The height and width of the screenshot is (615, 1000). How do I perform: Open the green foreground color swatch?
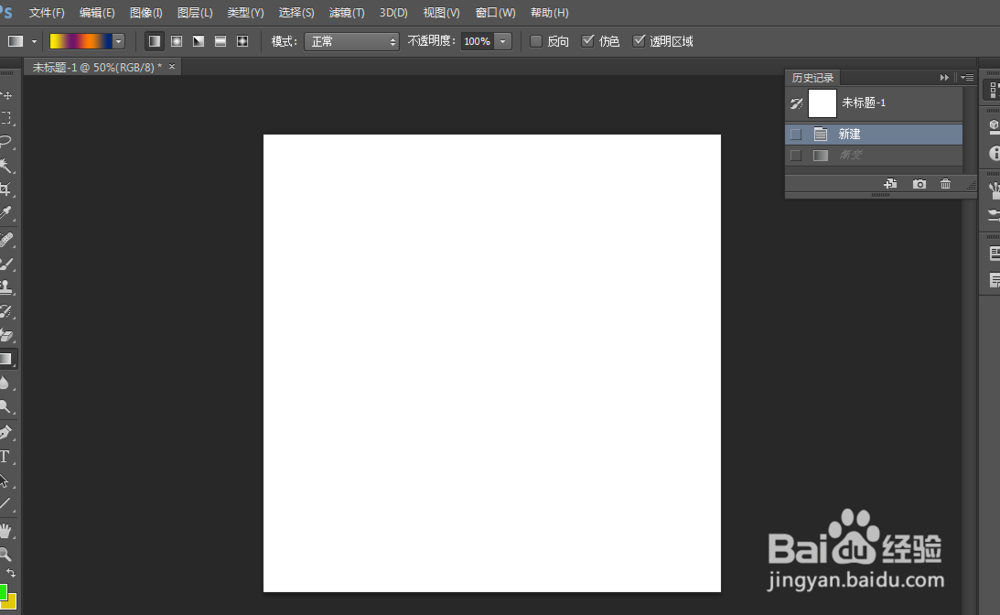[3, 592]
